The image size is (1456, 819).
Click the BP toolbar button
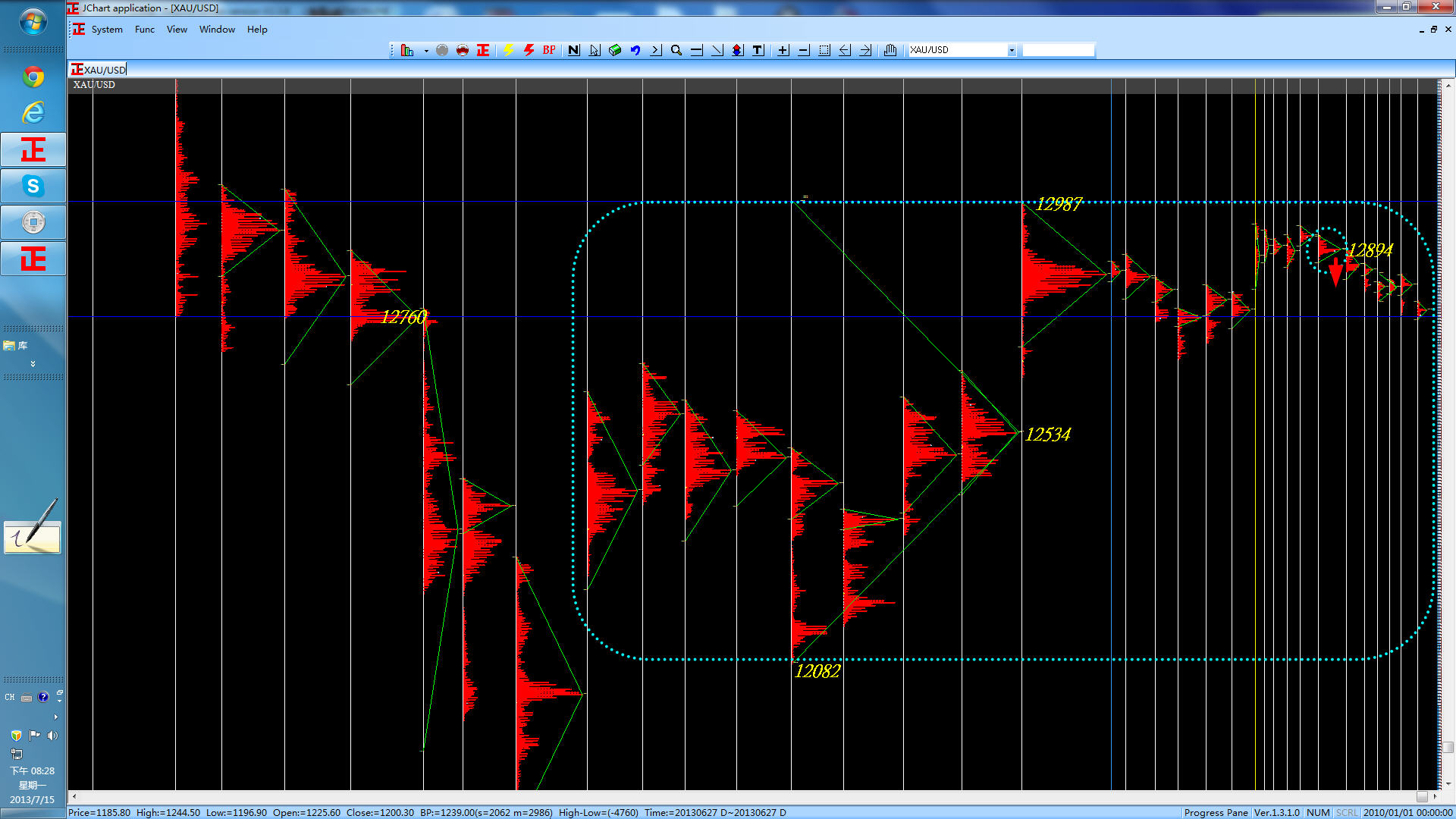(x=549, y=50)
